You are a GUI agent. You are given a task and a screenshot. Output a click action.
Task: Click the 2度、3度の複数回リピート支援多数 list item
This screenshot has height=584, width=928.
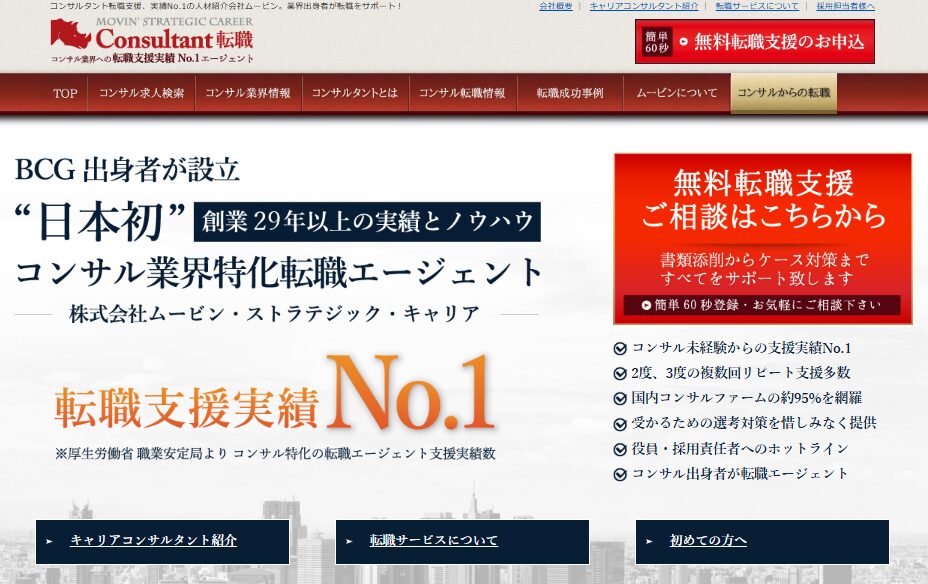pos(732,373)
